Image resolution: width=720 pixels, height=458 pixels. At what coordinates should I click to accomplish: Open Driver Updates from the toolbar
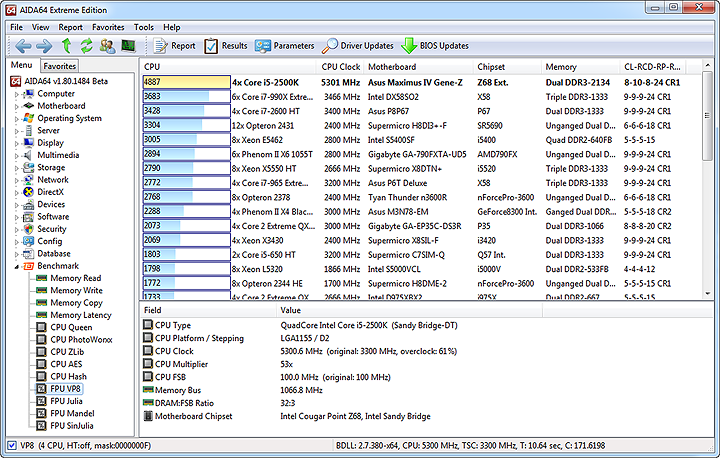pyautogui.click(x=358, y=46)
